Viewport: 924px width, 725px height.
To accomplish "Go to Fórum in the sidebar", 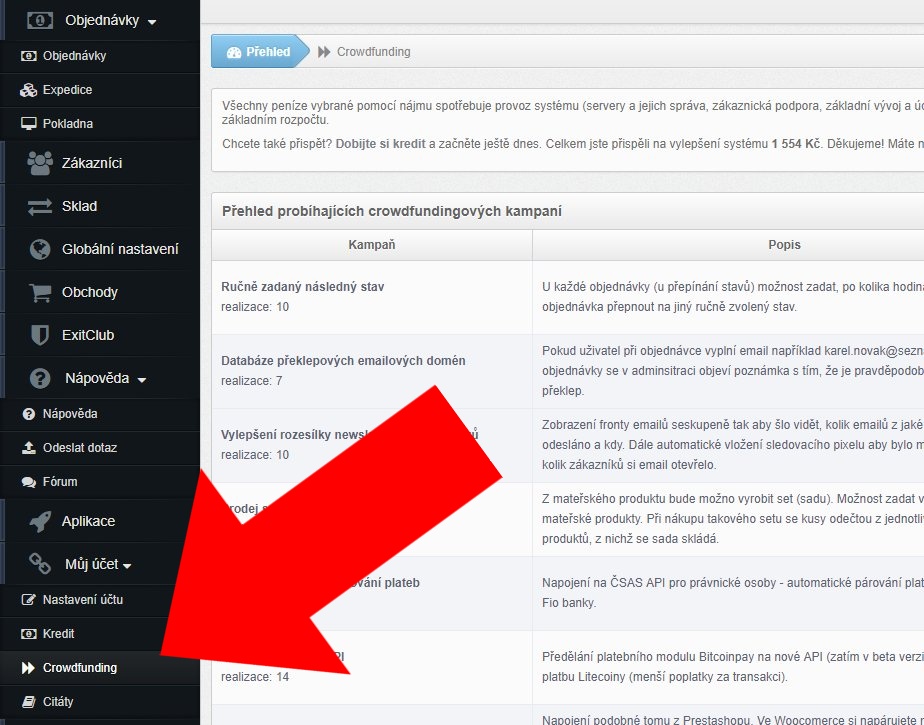I will click(59, 482).
